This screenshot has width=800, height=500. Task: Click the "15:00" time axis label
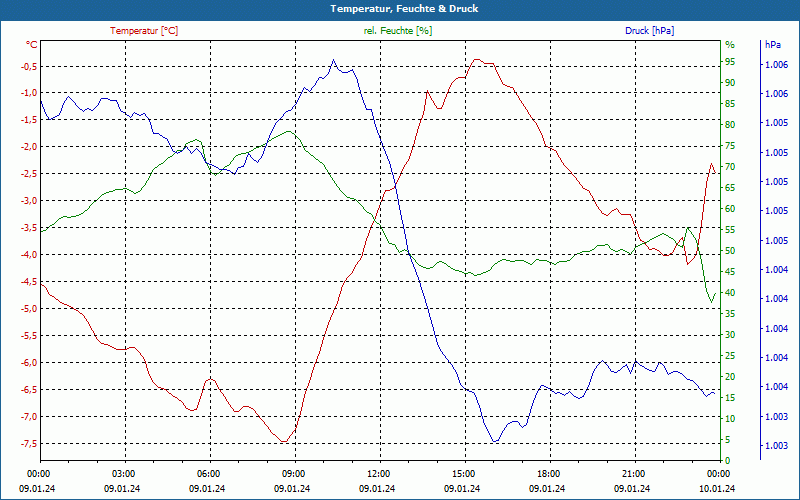(x=463, y=473)
